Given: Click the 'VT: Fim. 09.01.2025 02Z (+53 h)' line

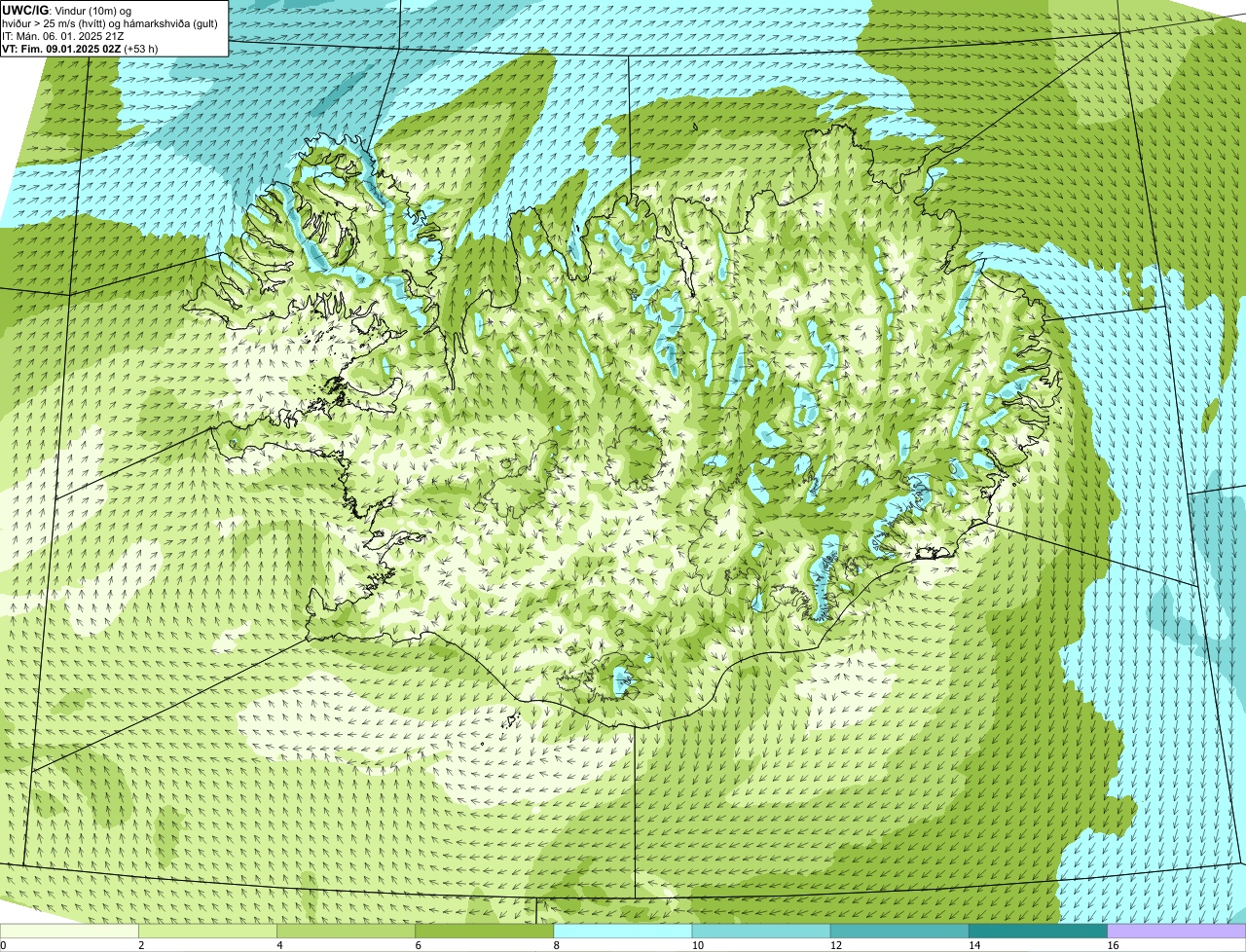Looking at the screenshot, I should [80, 49].
